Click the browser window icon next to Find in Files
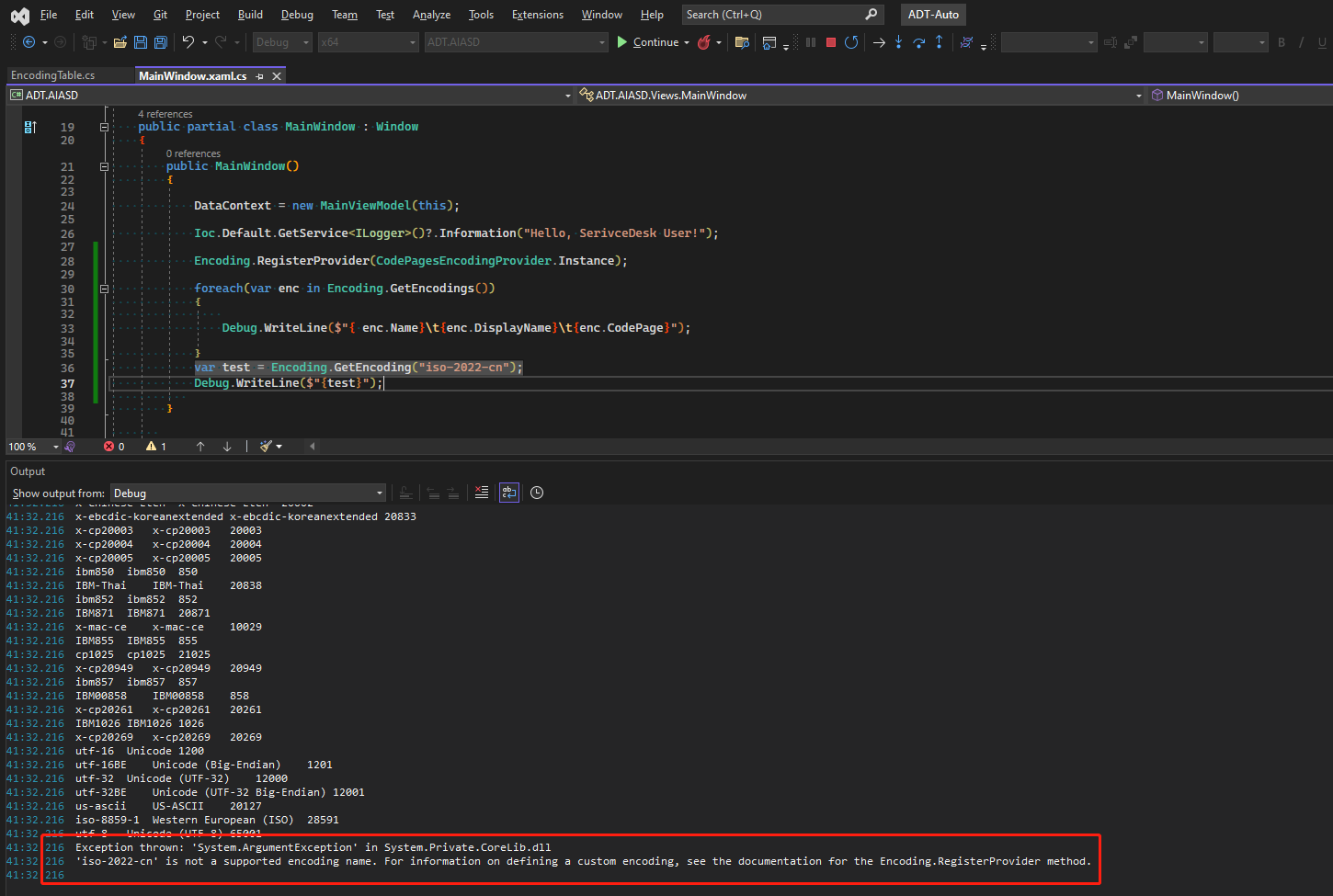The width and height of the screenshot is (1333, 896). (769, 42)
